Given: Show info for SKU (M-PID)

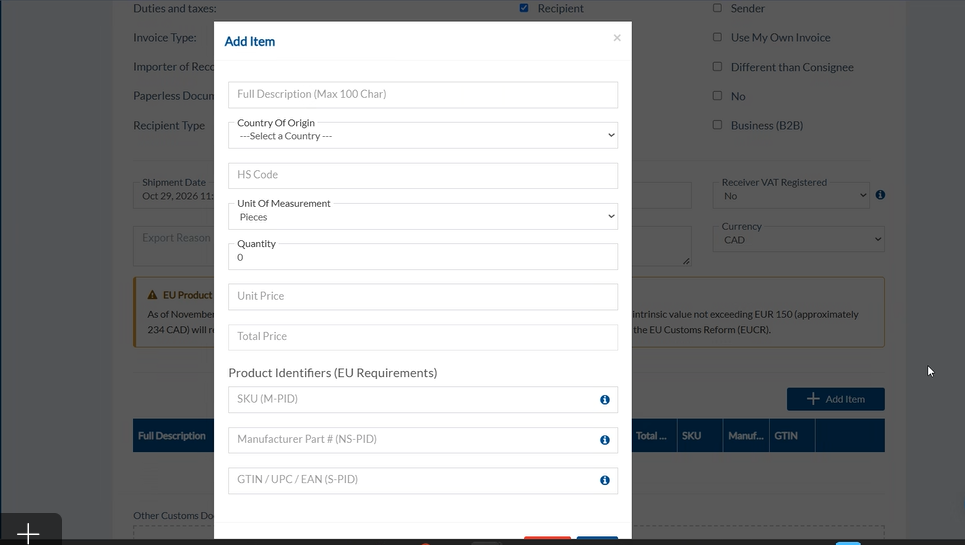Looking at the screenshot, I should point(605,400).
